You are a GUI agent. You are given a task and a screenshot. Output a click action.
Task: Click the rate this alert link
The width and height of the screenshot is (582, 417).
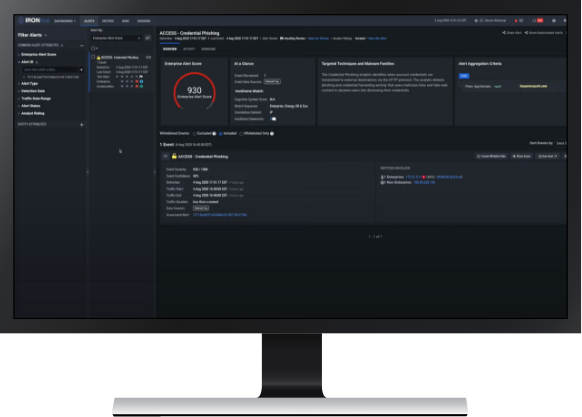[377, 38]
